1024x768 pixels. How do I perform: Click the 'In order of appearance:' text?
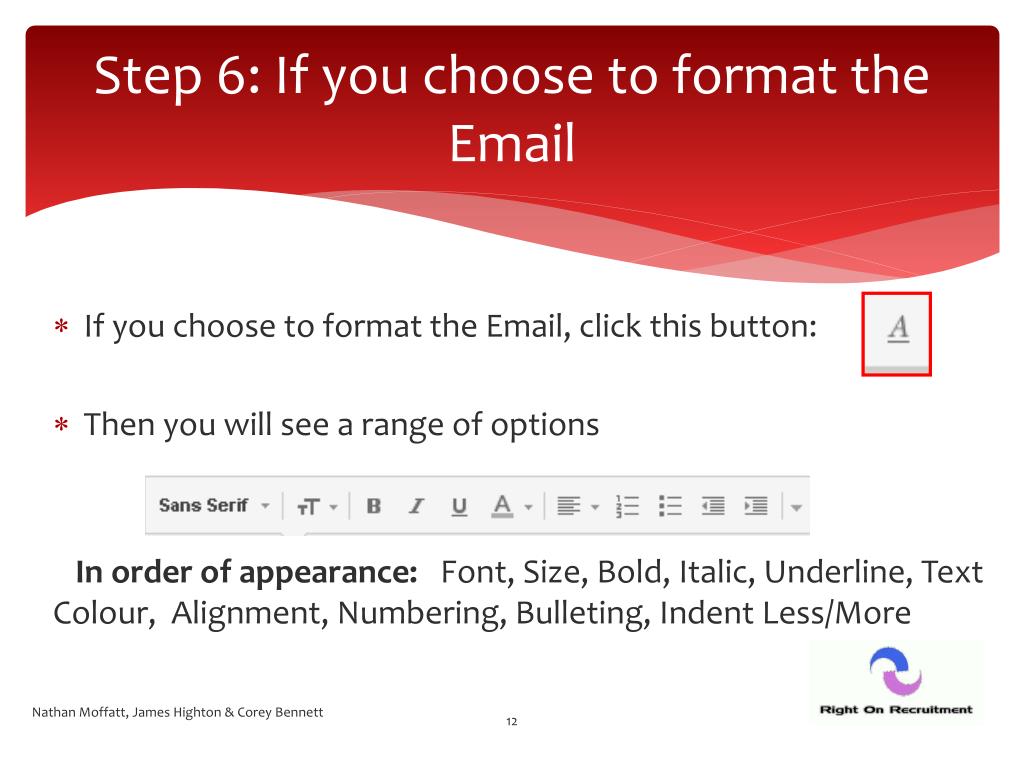[x=246, y=572]
